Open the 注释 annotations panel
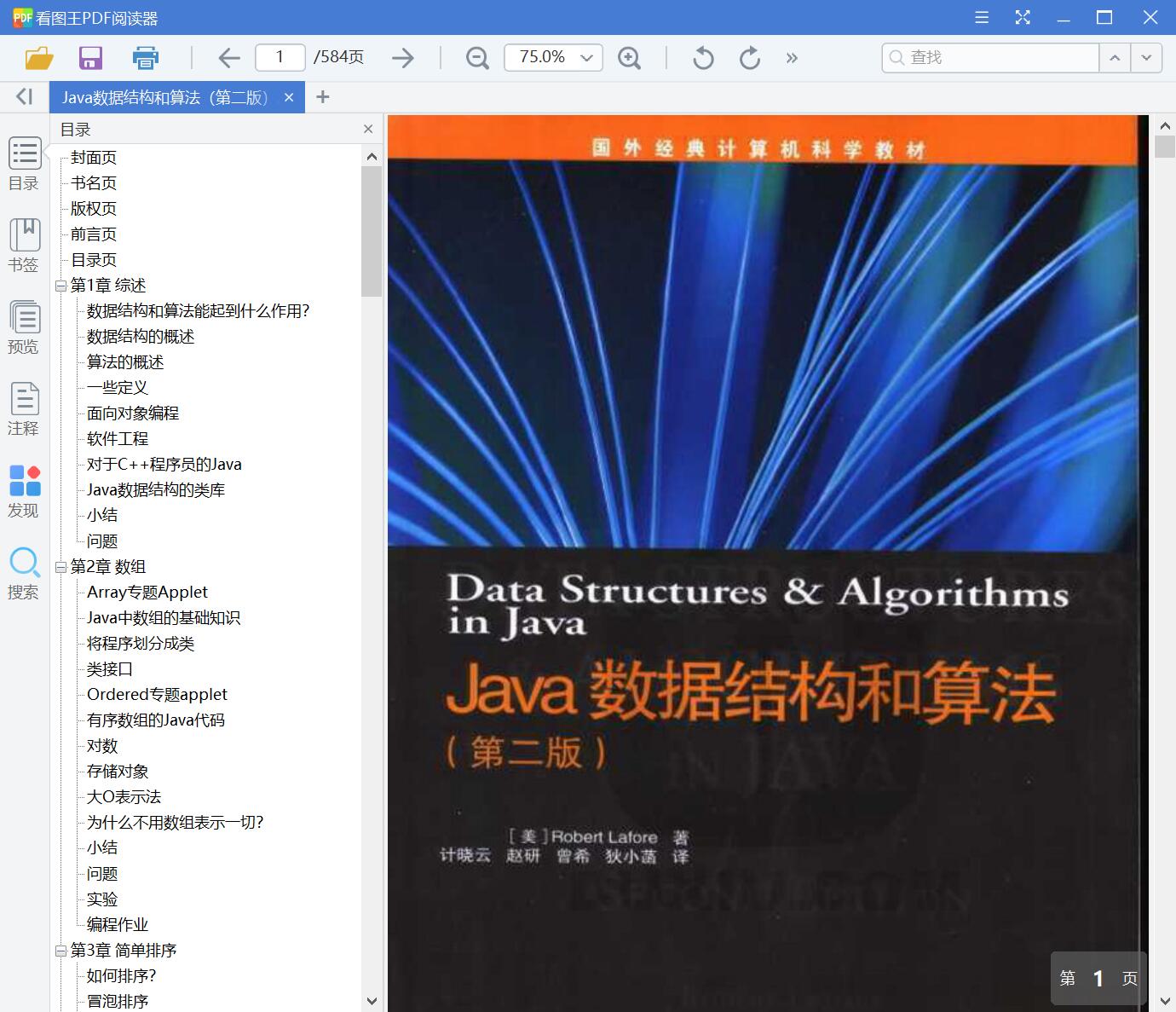The image size is (1176, 1012). 24,409
